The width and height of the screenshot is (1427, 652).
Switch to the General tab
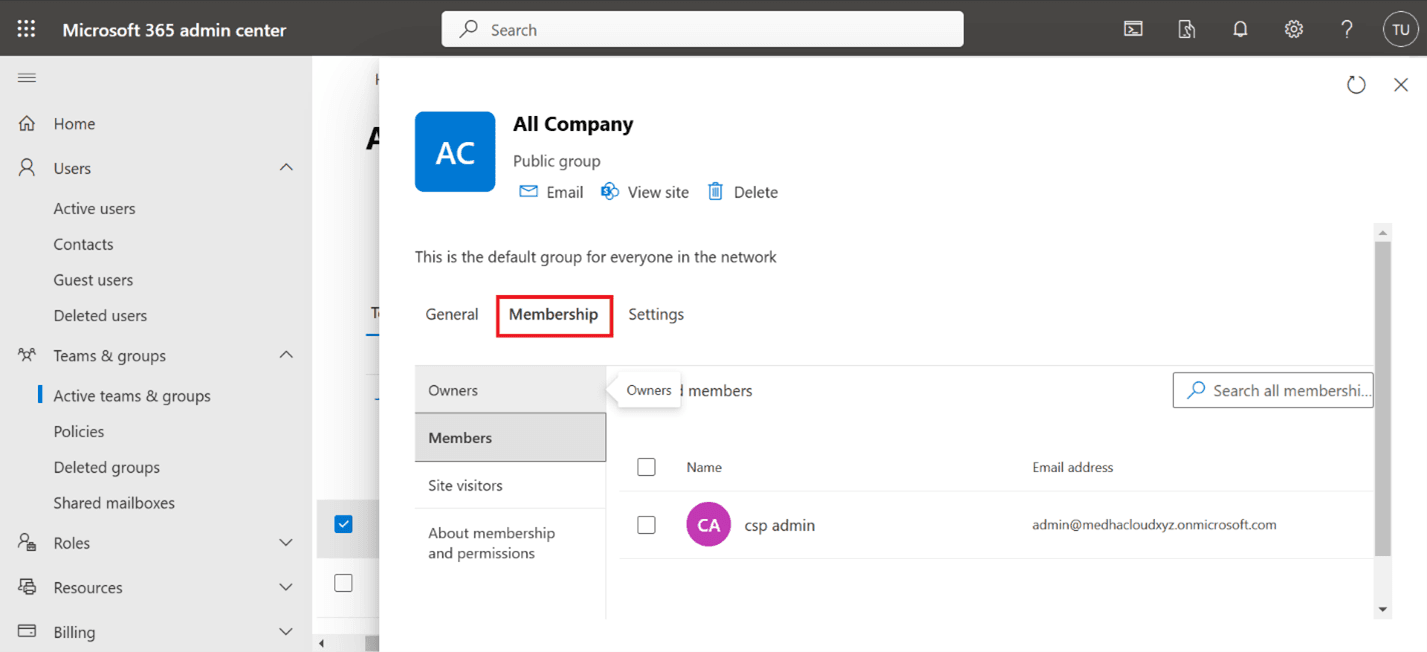click(451, 313)
